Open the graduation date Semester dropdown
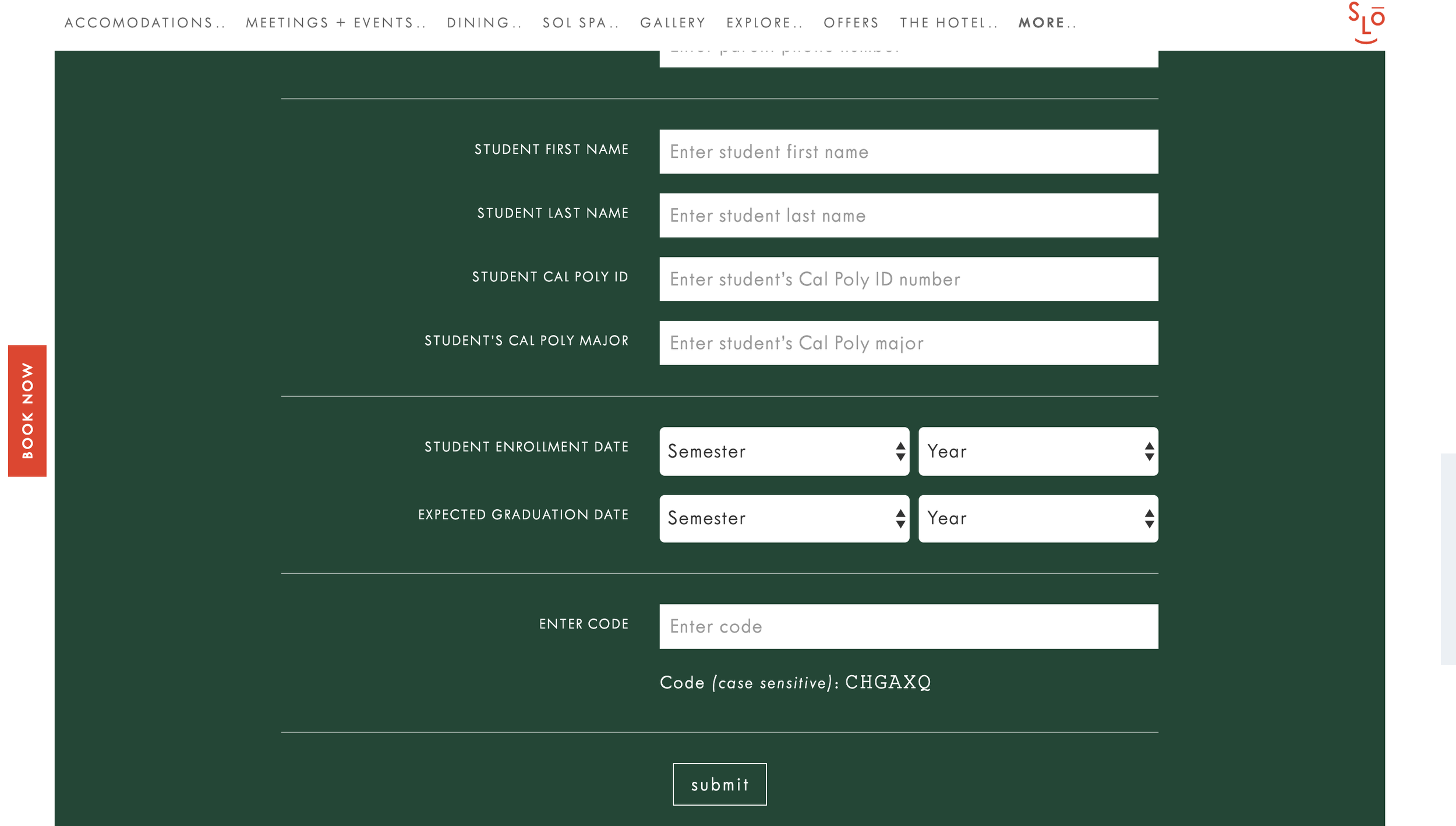 point(784,518)
